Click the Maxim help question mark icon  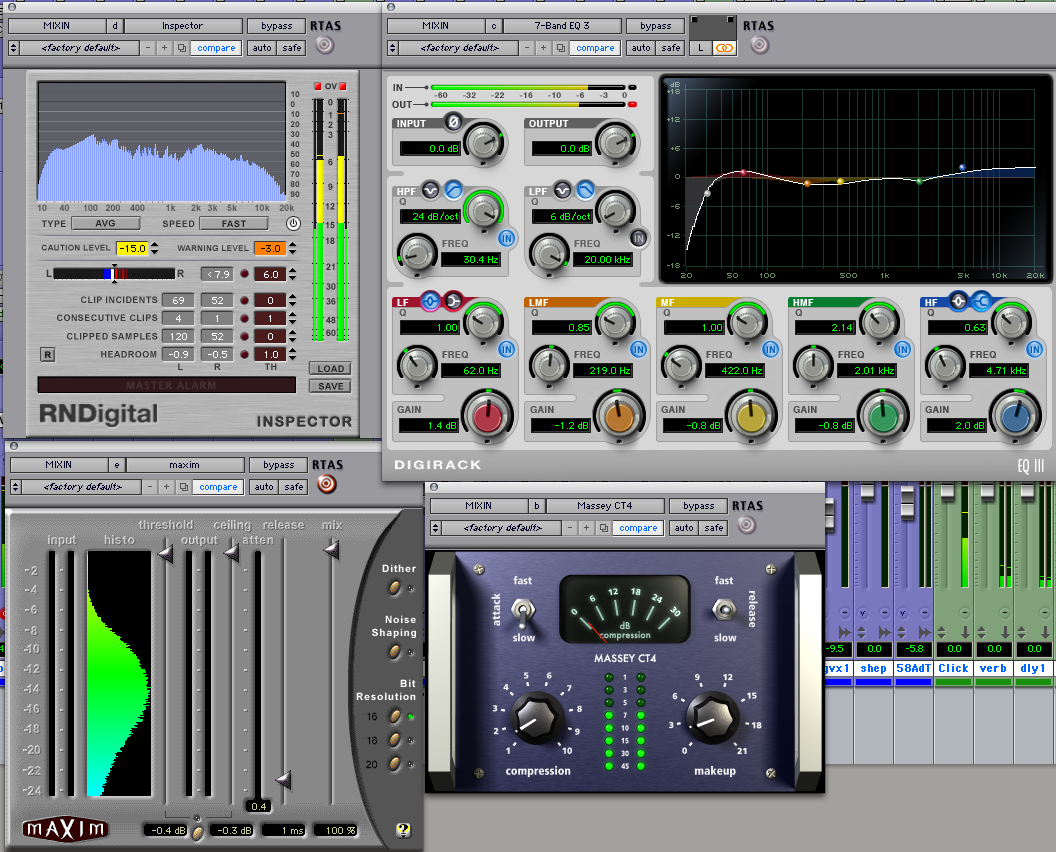(403, 830)
